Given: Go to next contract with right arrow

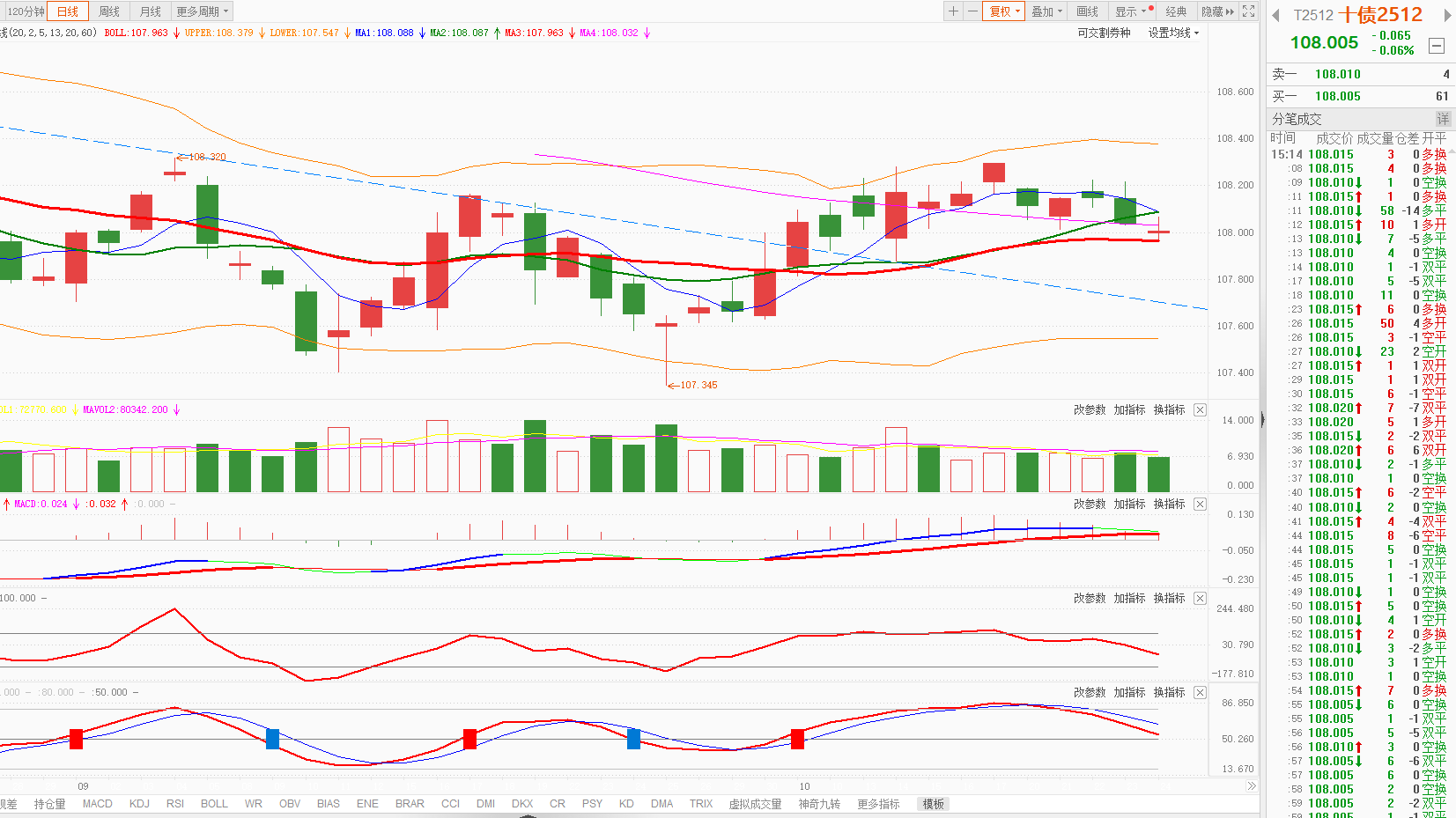Looking at the screenshot, I should coord(1447,15).
